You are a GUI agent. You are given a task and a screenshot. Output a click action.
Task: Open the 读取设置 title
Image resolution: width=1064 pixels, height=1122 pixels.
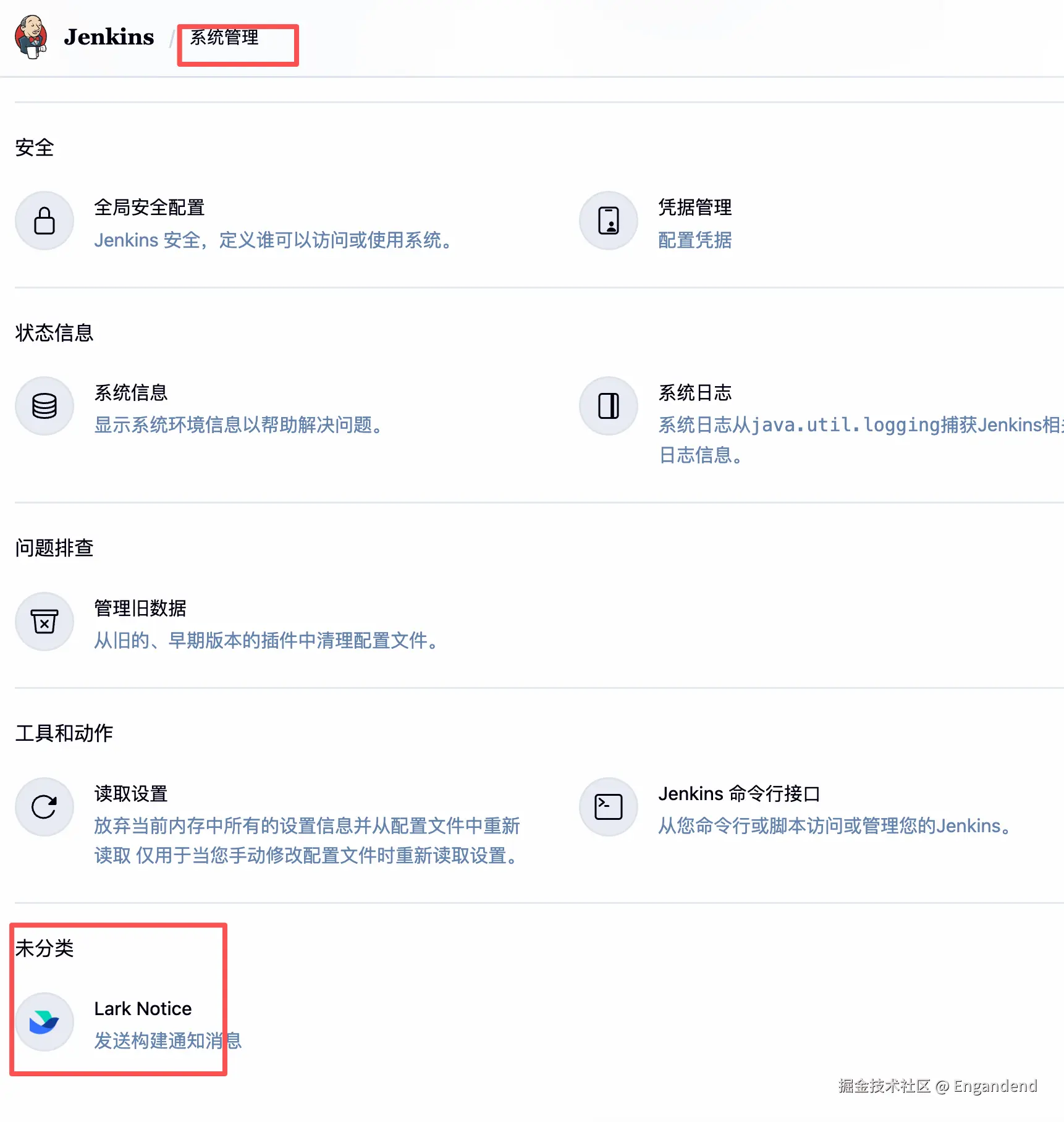[131, 794]
